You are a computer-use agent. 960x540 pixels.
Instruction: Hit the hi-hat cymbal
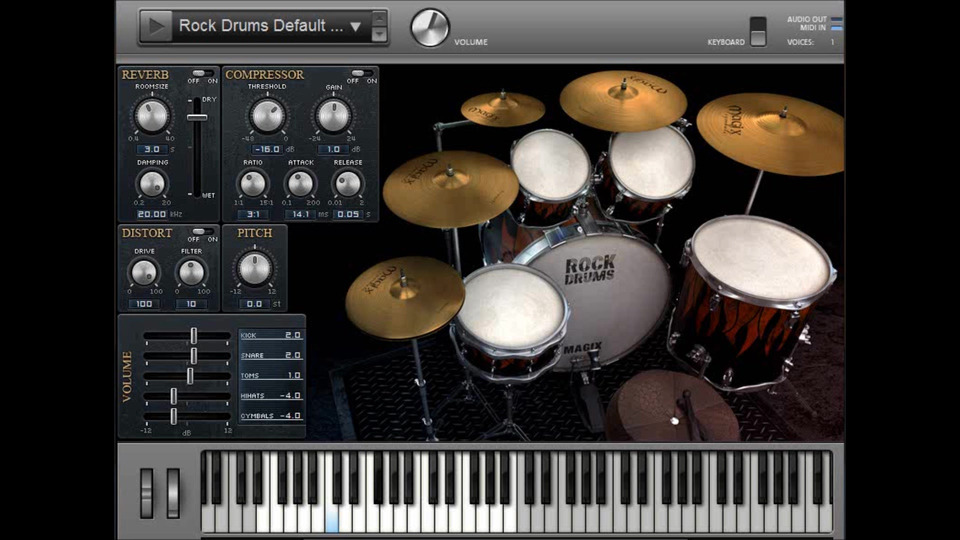click(x=405, y=297)
